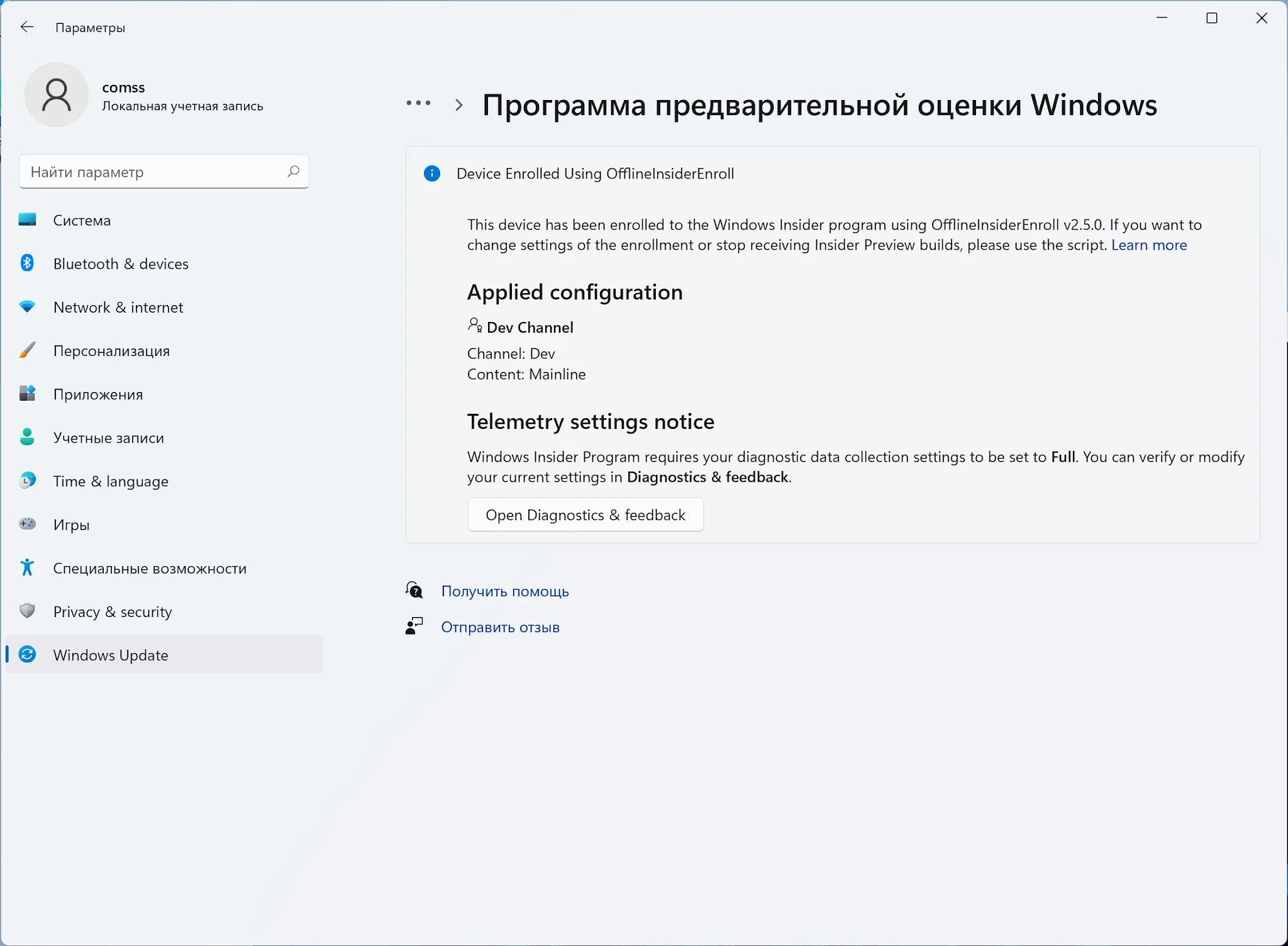Image resolution: width=1288 pixels, height=946 pixels.
Task: Click the back arrow in title bar
Action: 26,27
